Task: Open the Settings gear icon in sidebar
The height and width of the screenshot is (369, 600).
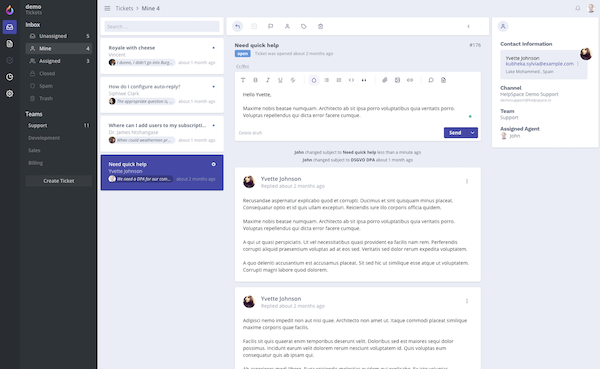Action: [x=10, y=93]
